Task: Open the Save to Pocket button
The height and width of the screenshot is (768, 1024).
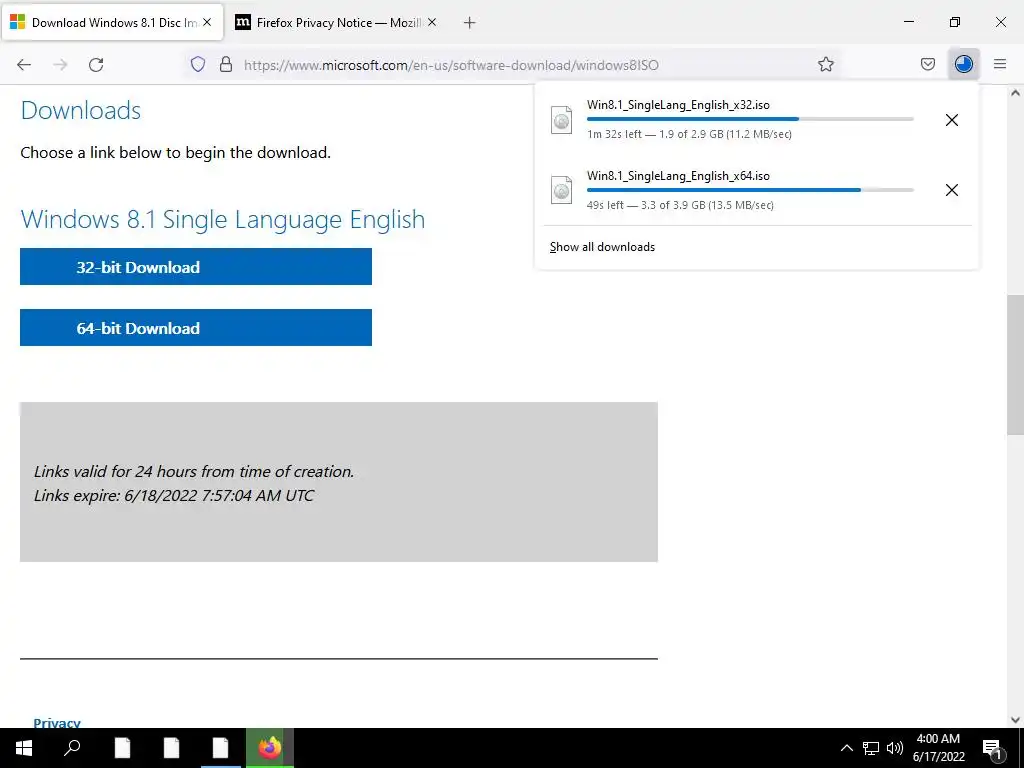Action: point(927,64)
